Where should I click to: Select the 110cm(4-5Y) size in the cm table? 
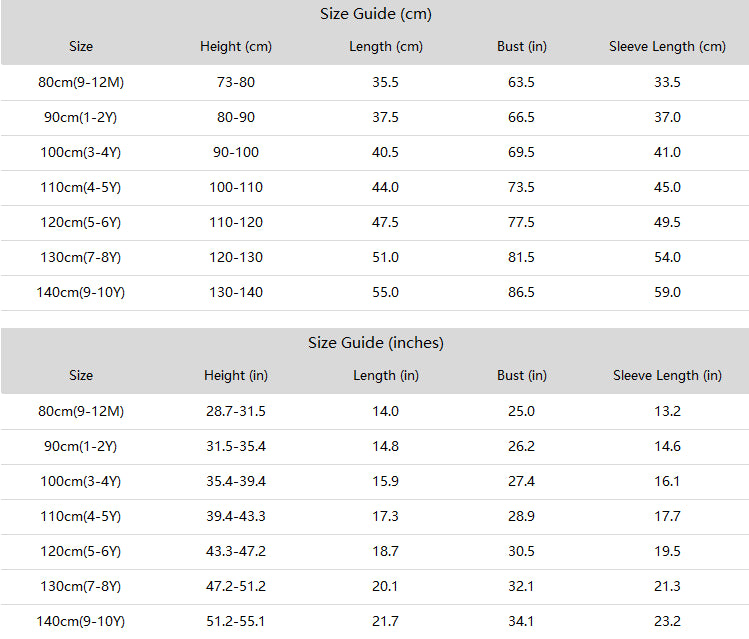[x=81, y=187]
